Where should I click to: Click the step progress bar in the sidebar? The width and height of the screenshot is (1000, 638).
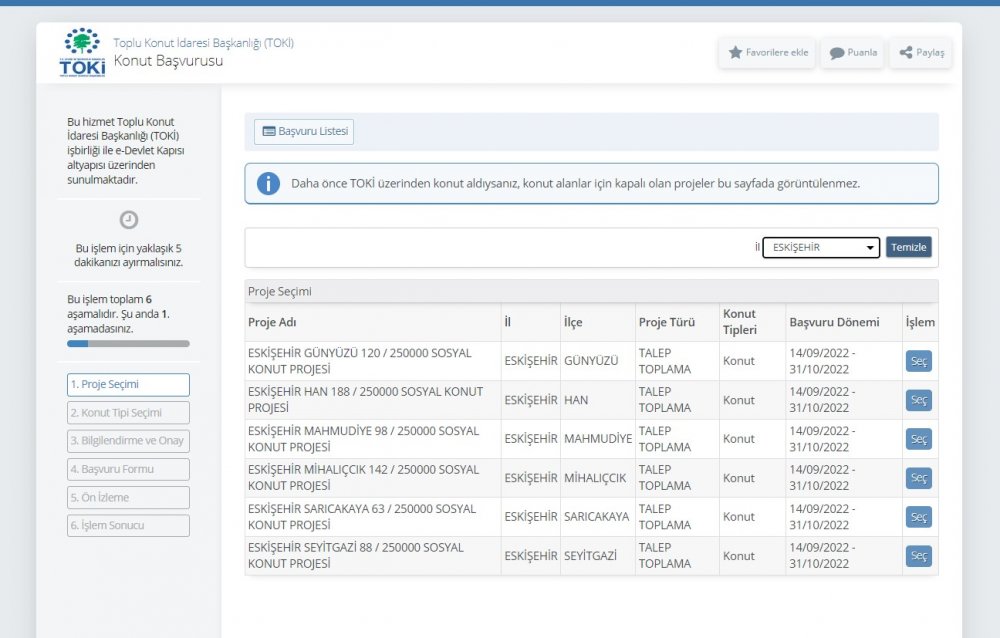(x=128, y=344)
